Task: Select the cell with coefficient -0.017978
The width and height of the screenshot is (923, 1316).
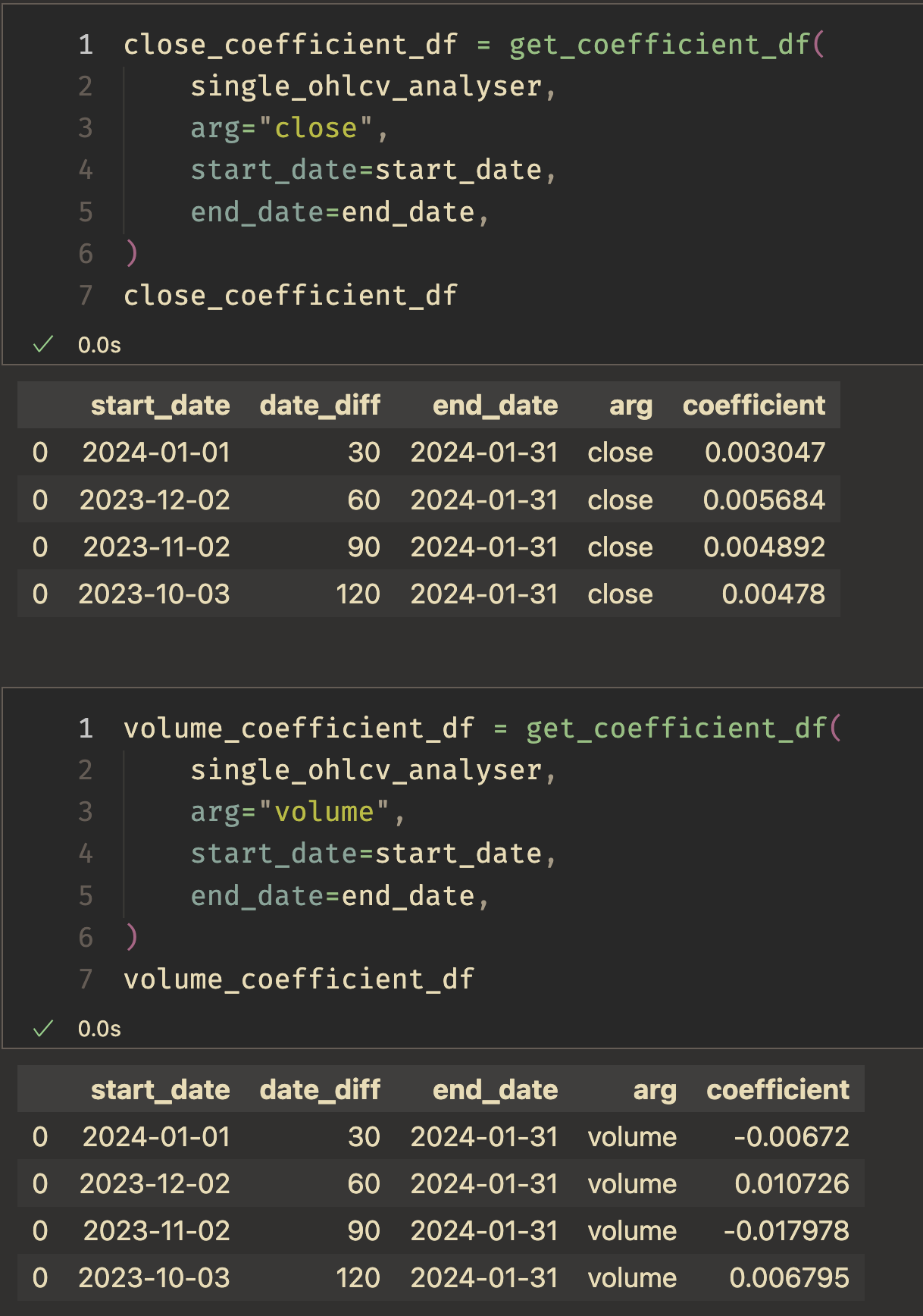Action: click(x=786, y=1231)
